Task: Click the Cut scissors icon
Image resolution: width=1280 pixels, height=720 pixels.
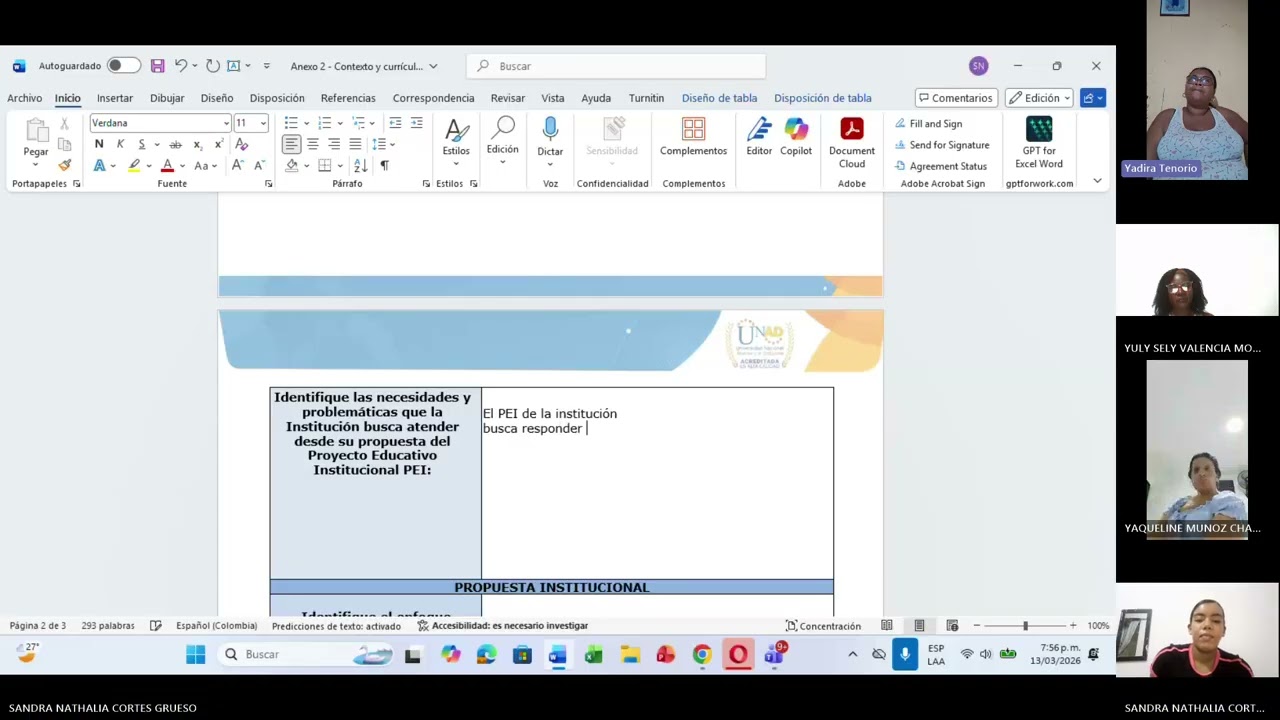Action: (x=65, y=124)
